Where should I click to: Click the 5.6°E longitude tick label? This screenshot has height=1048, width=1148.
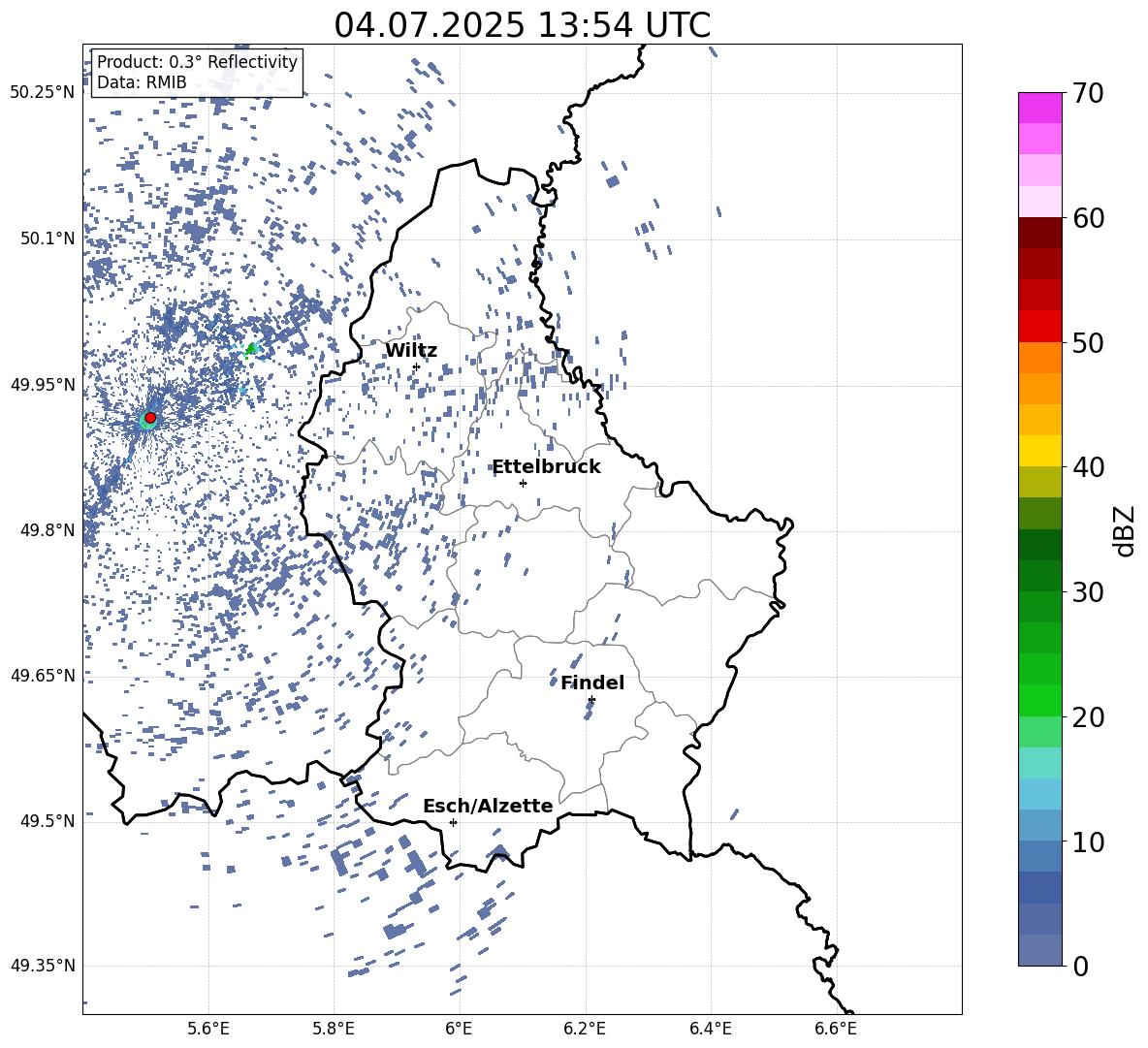pos(208,1029)
